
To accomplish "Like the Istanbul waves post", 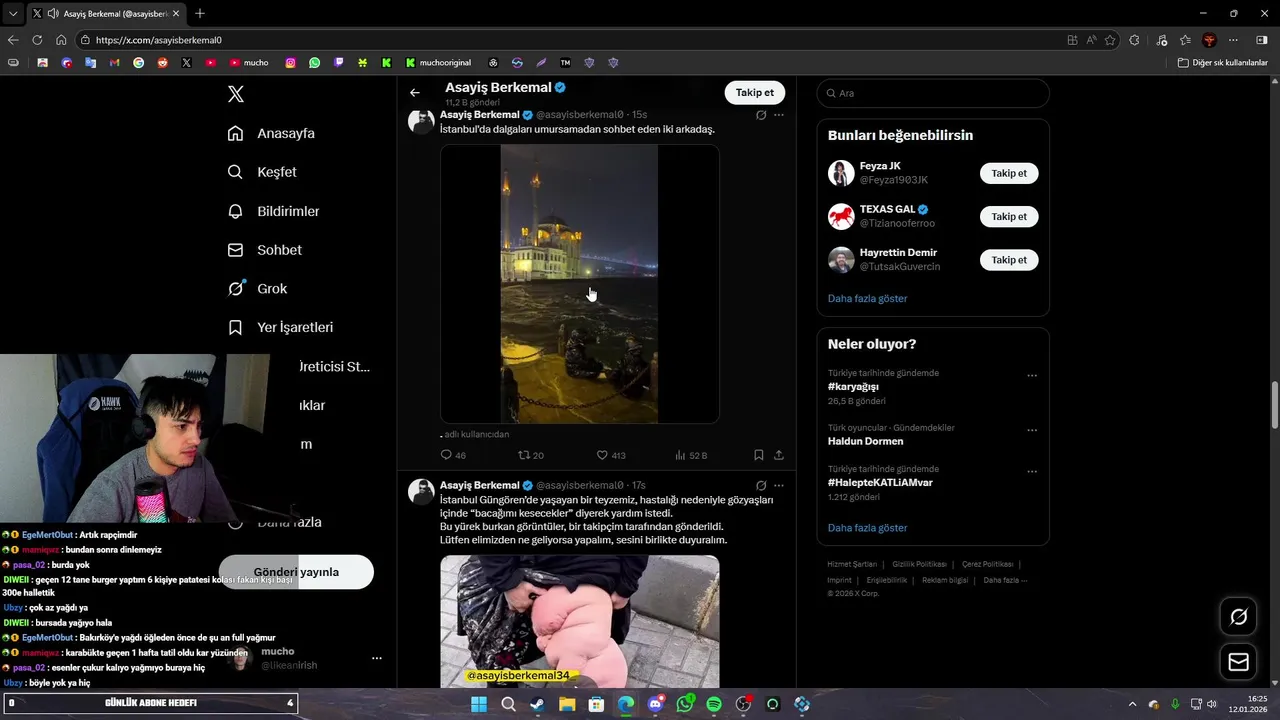I will pos(611,455).
